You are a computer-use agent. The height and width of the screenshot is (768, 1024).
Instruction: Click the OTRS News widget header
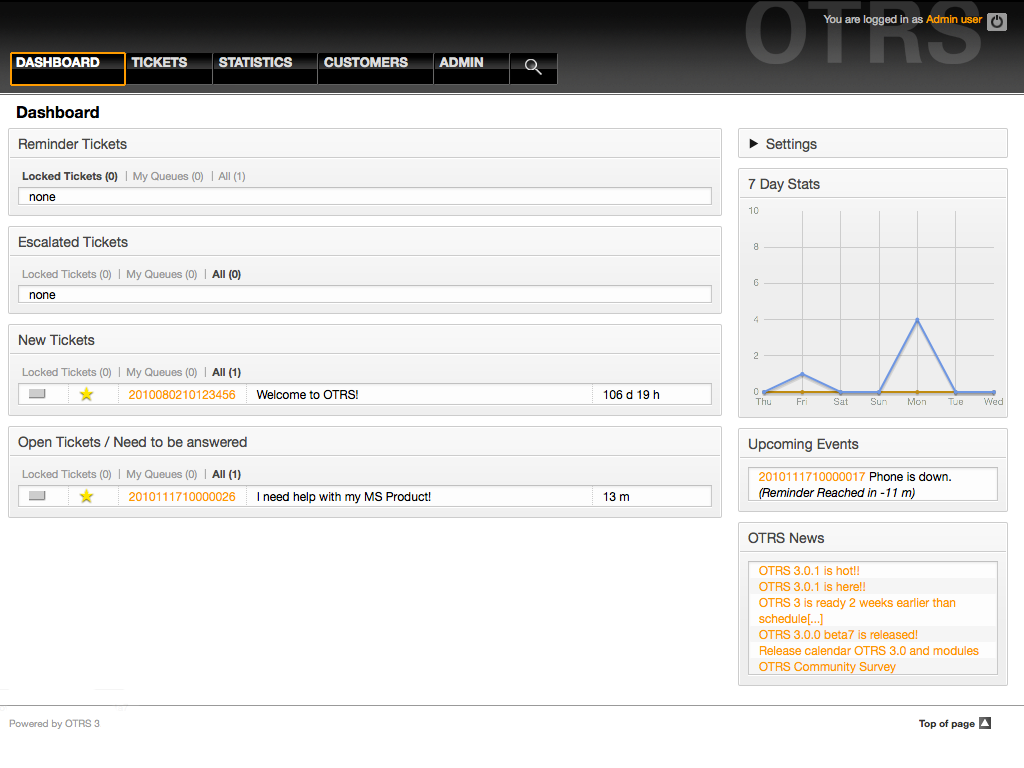[x=872, y=537]
